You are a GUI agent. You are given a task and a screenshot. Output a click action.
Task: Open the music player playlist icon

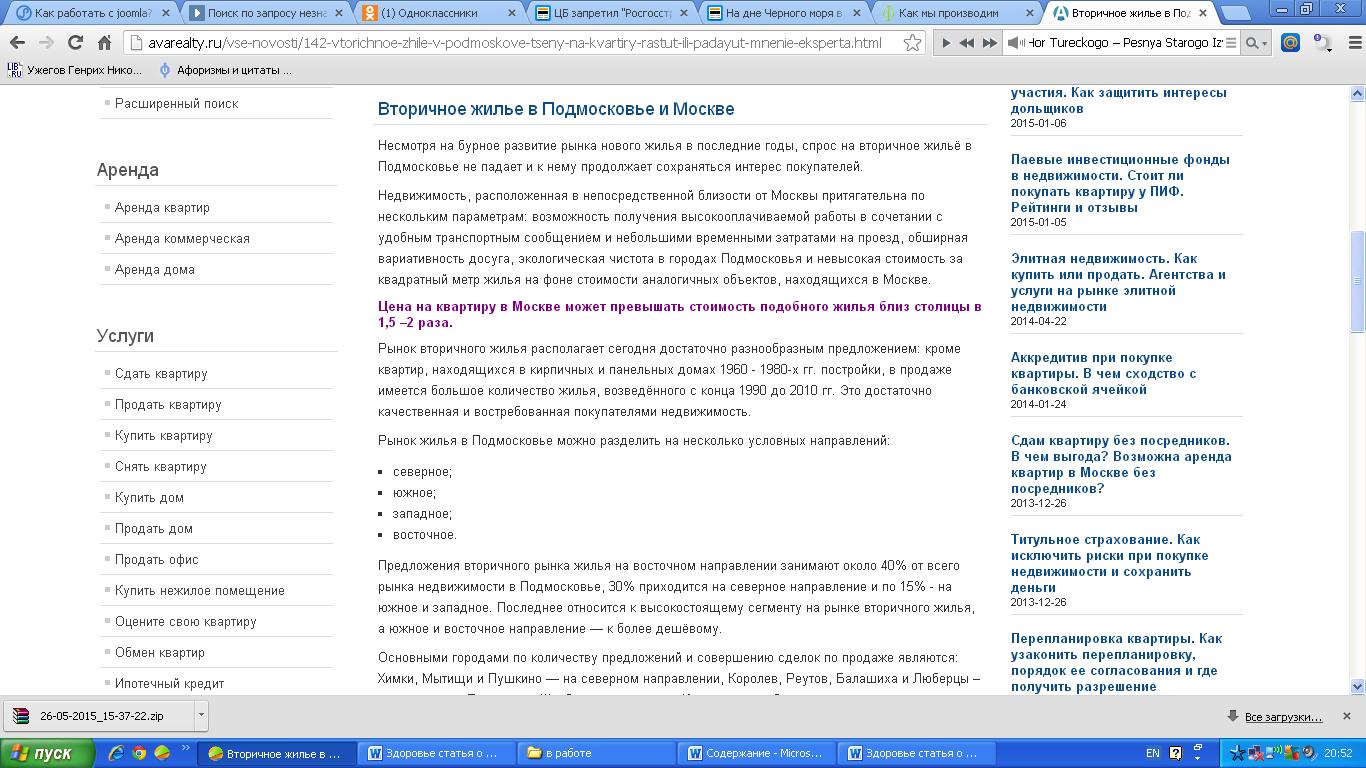tap(1231, 43)
